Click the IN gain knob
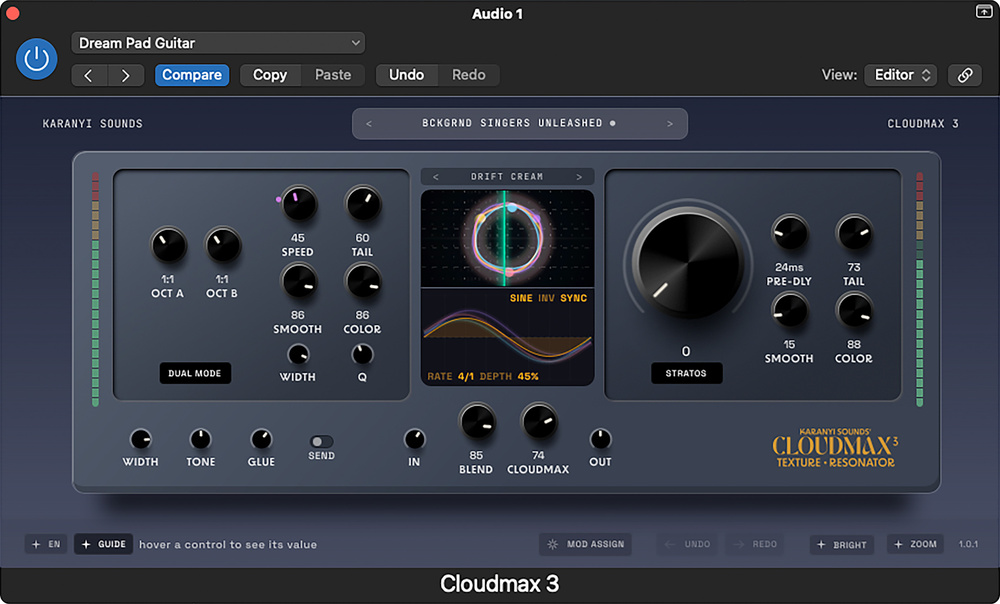 (415, 439)
